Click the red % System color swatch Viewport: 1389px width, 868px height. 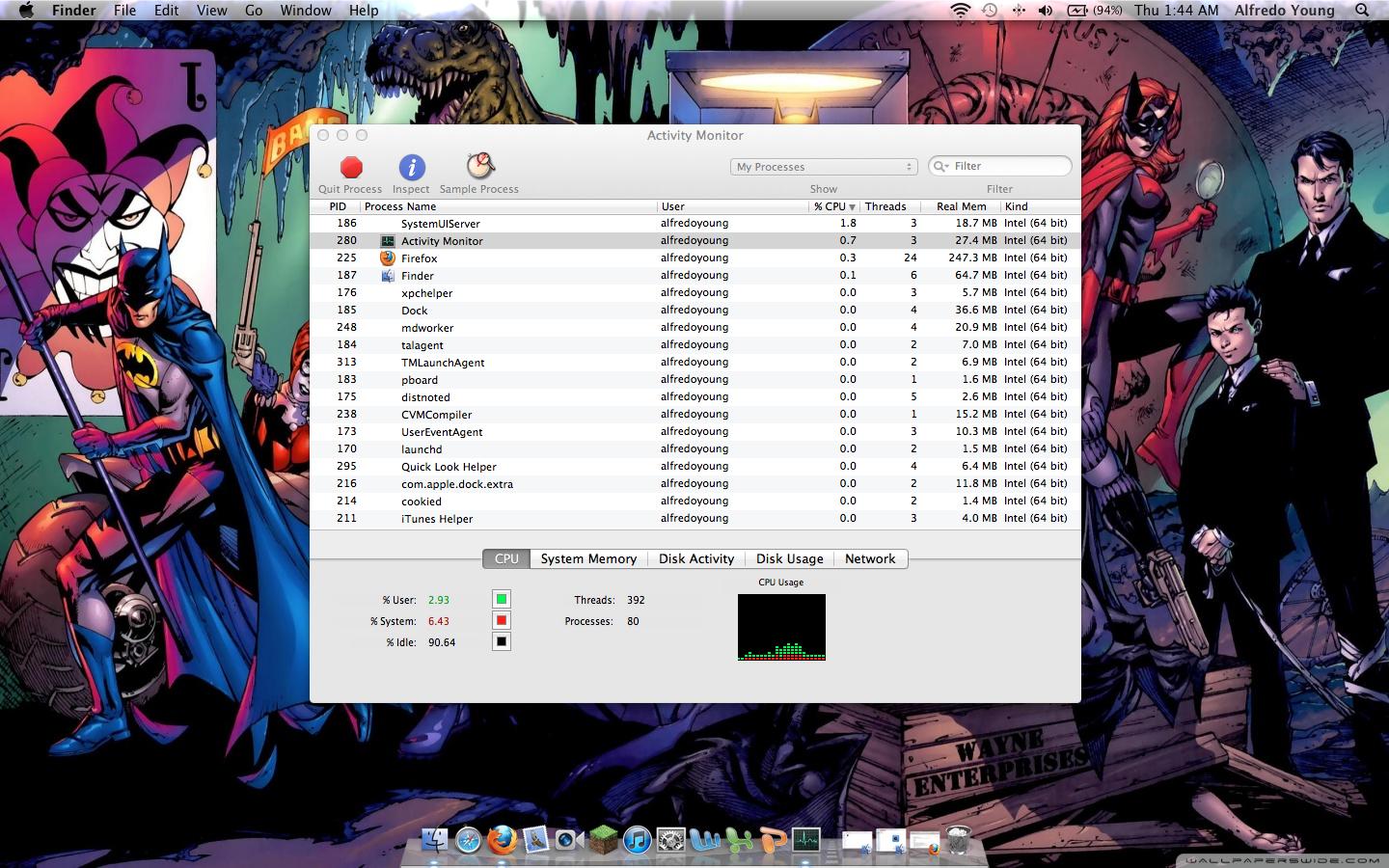[502, 620]
